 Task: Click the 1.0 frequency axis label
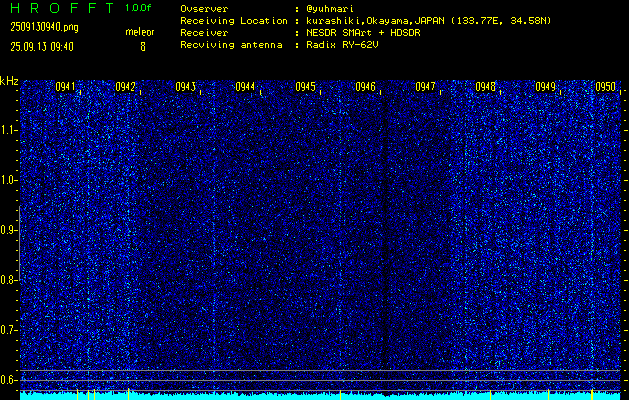(9, 180)
